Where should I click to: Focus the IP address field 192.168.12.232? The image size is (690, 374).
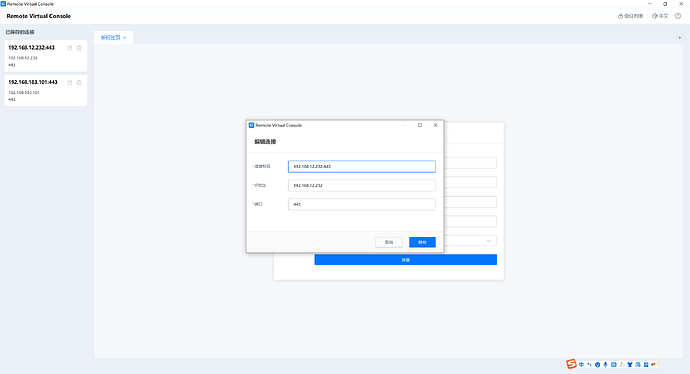coord(362,185)
